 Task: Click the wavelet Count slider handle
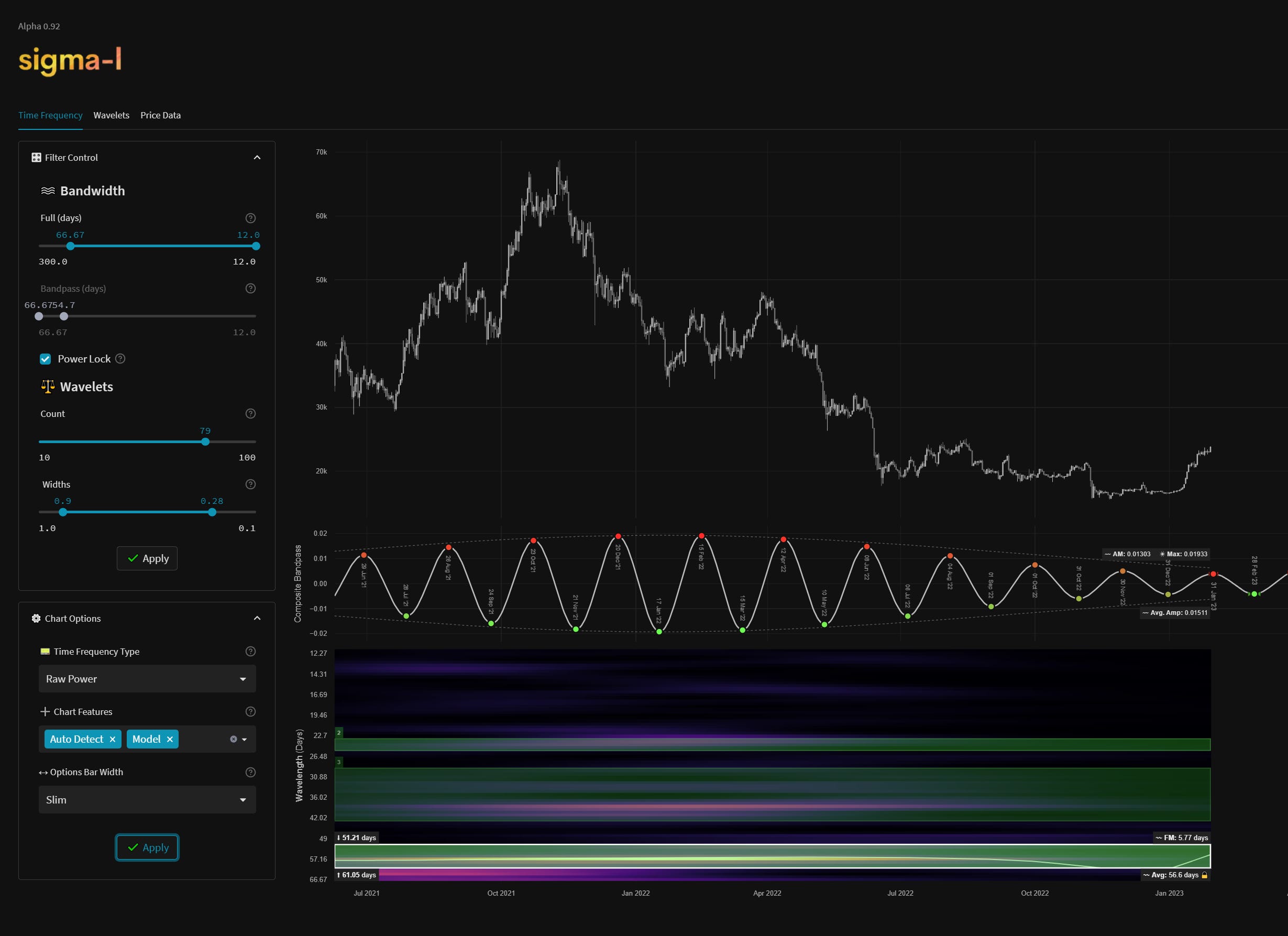tap(205, 442)
